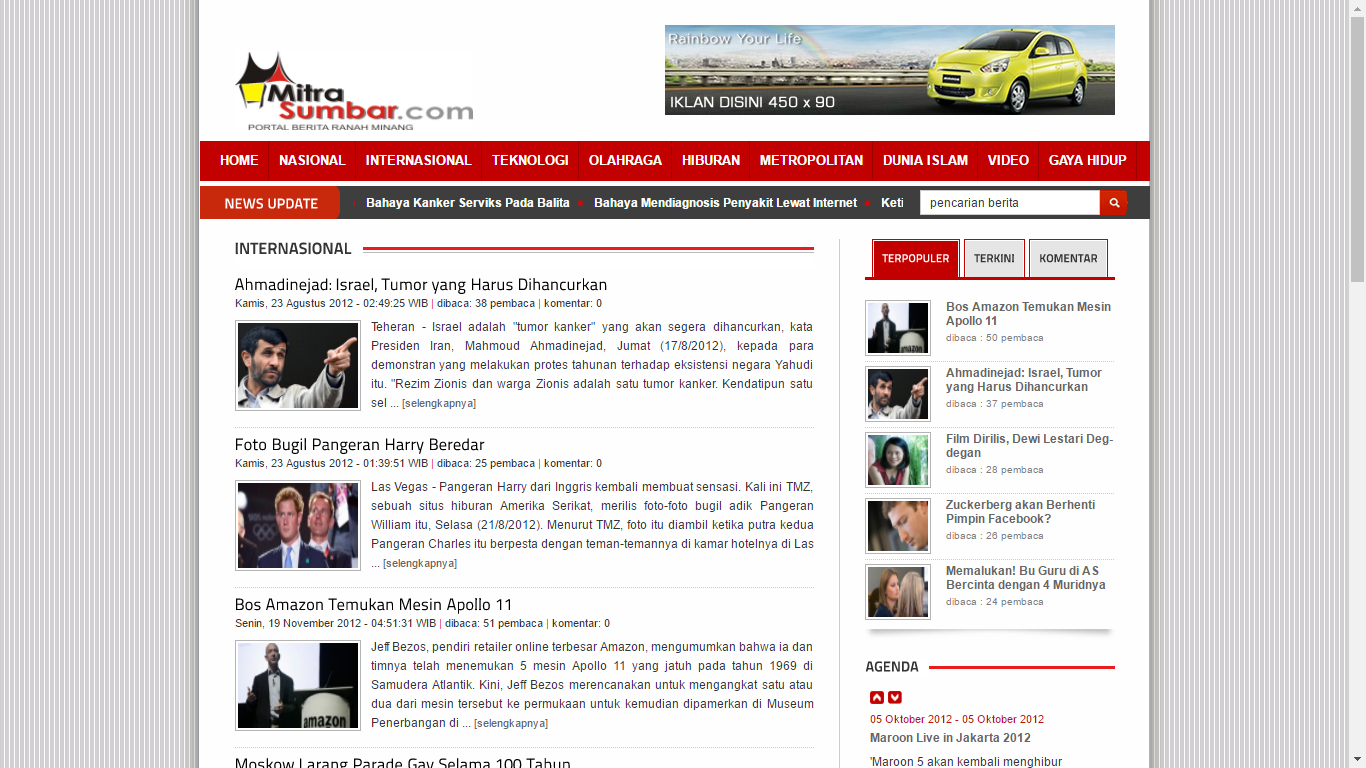Click the Jeff Bezos thumbnail in main list

click(x=297, y=685)
